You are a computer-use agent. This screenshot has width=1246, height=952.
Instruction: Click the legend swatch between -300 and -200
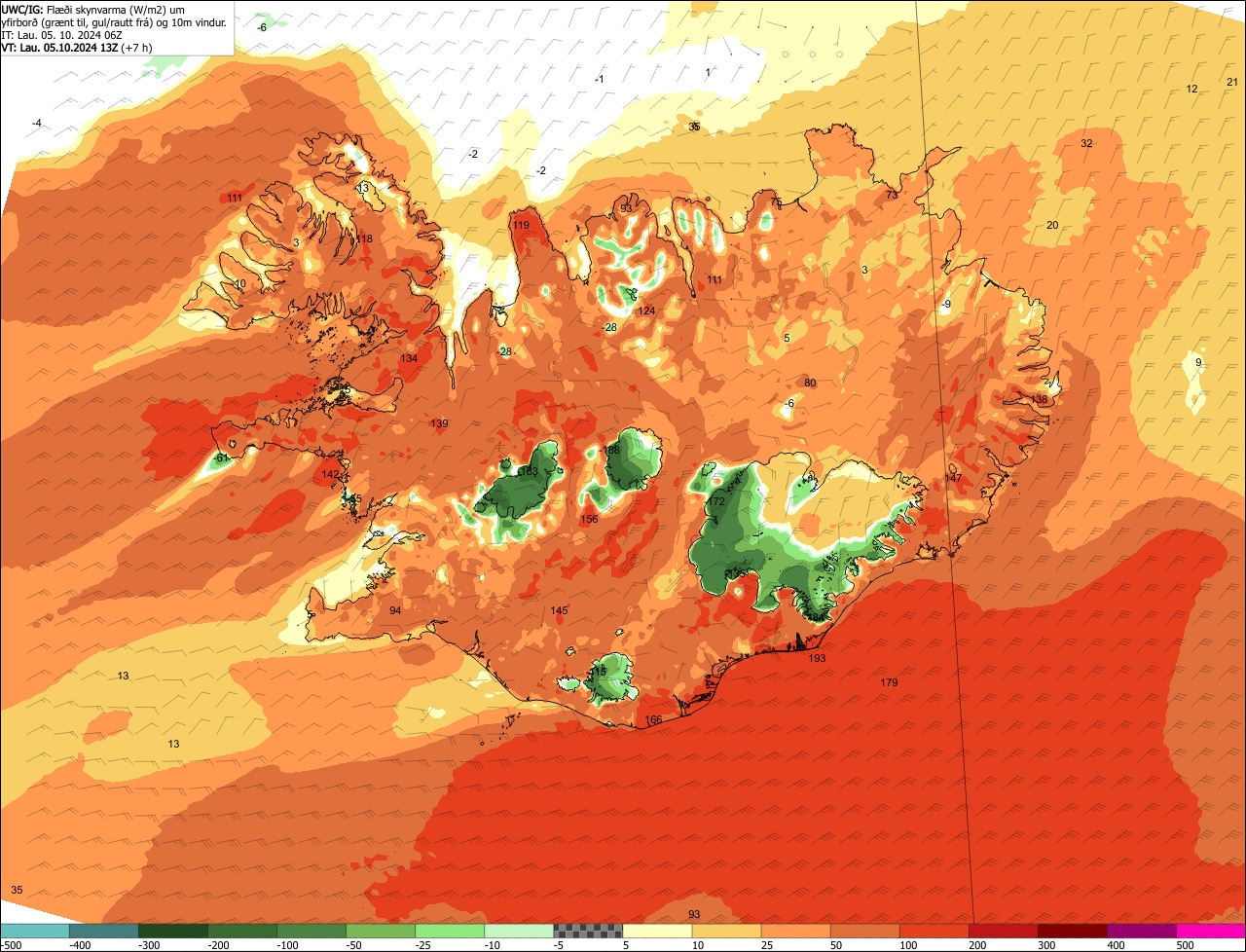tap(173, 931)
